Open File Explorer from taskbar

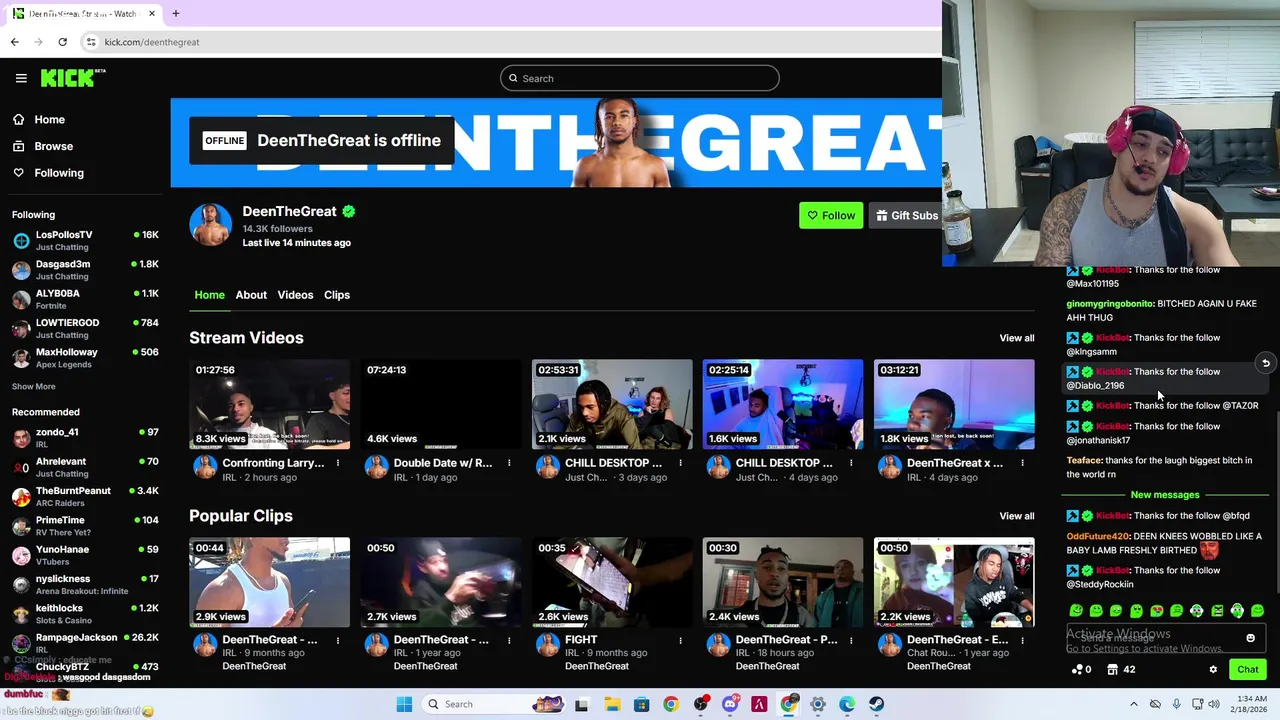pyautogui.click(x=612, y=704)
